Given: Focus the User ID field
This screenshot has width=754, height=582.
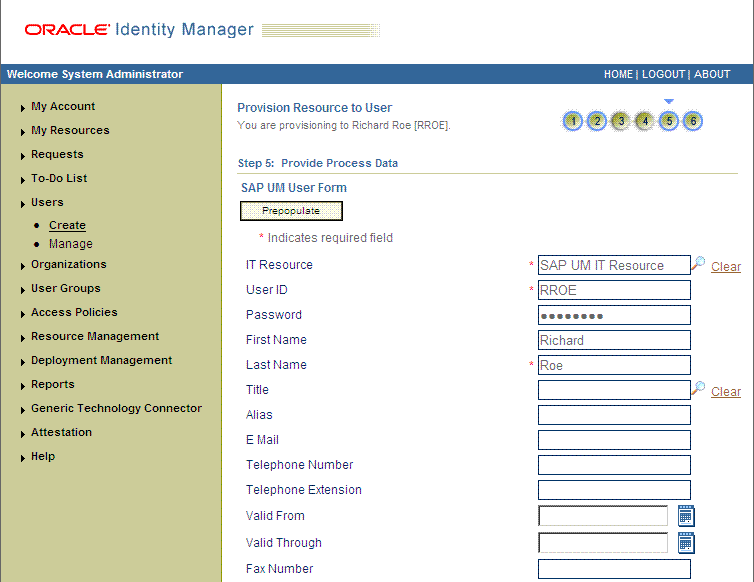Looking at the screenshot, I should coord(614,290).
